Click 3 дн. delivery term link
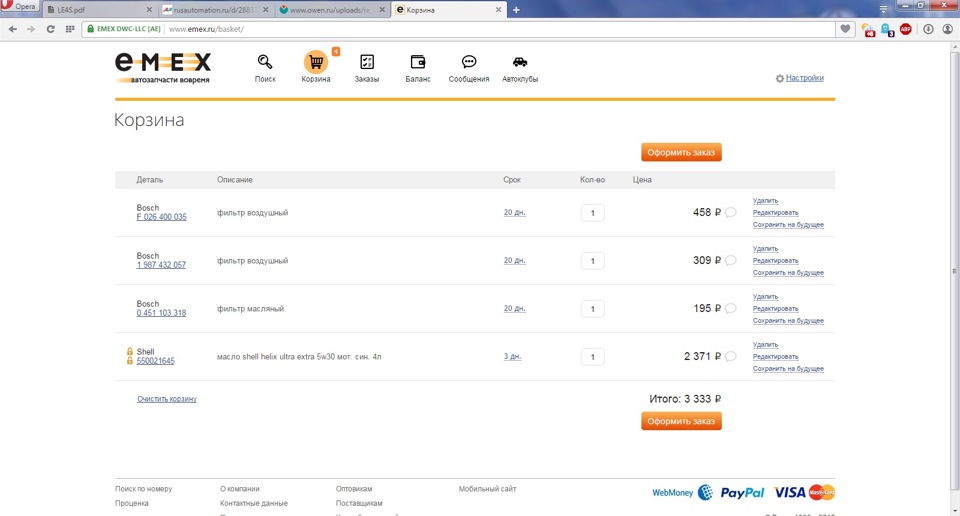This screenshot has height=516, width=960. click(x=512, y=356)
